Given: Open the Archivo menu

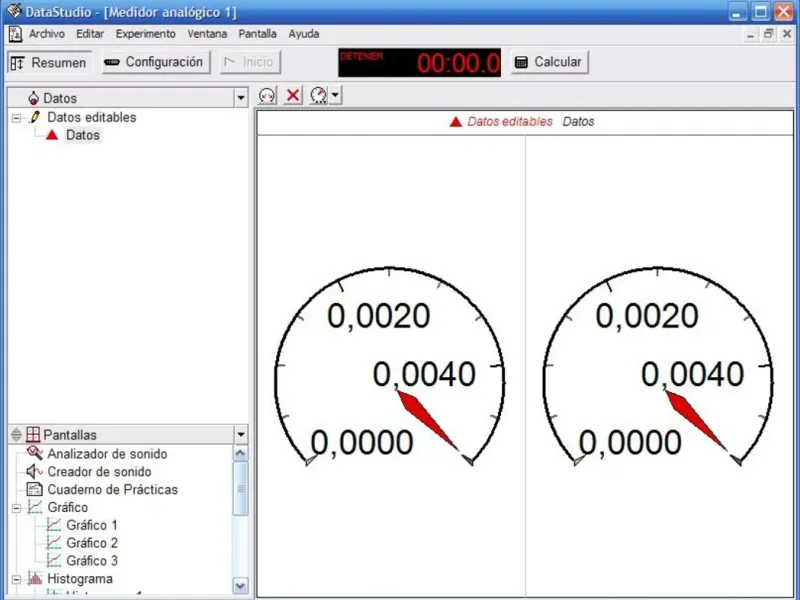Looking at the screenshot, I should 46,34.
